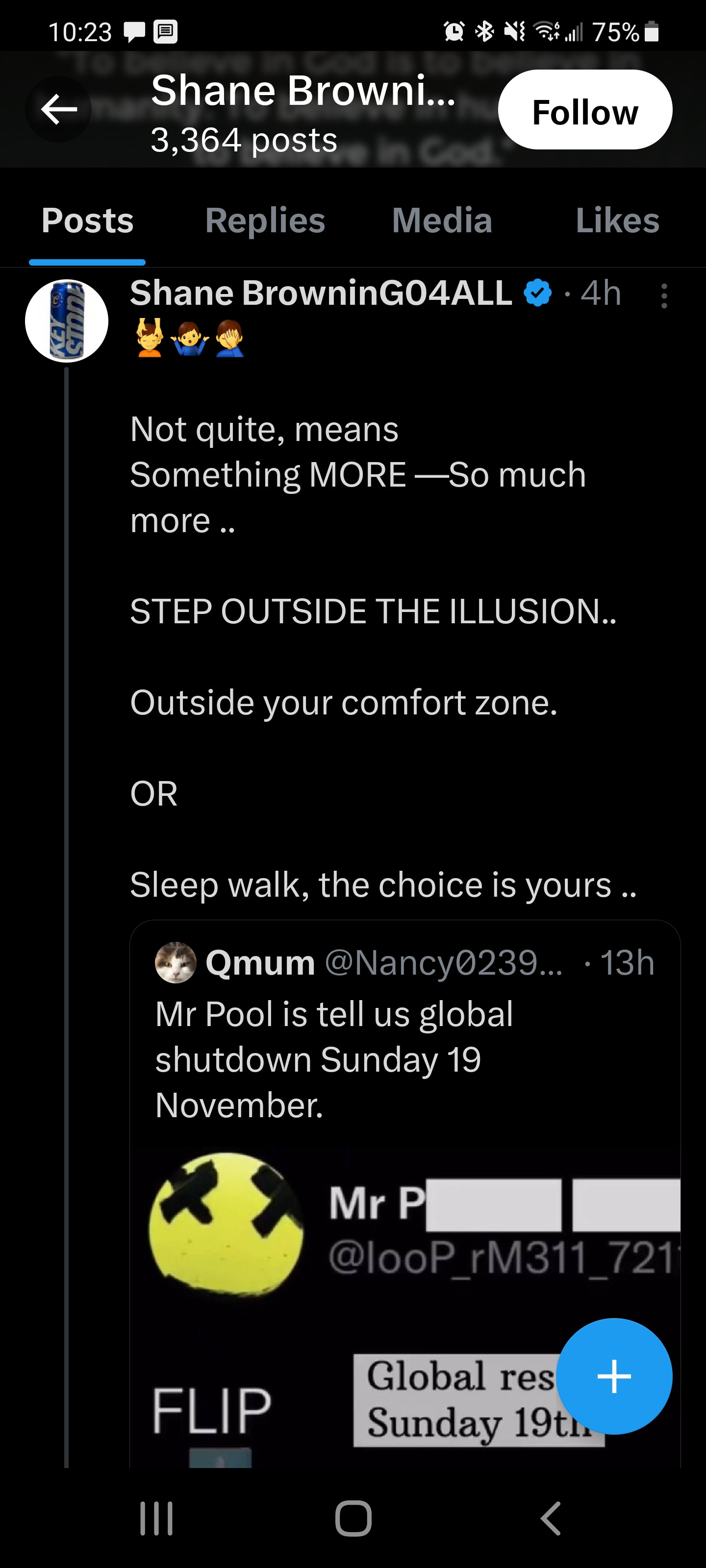View the Likes tab
Image resolution: width=706 pixels, height=1568 pixels.
pos(617,220)
